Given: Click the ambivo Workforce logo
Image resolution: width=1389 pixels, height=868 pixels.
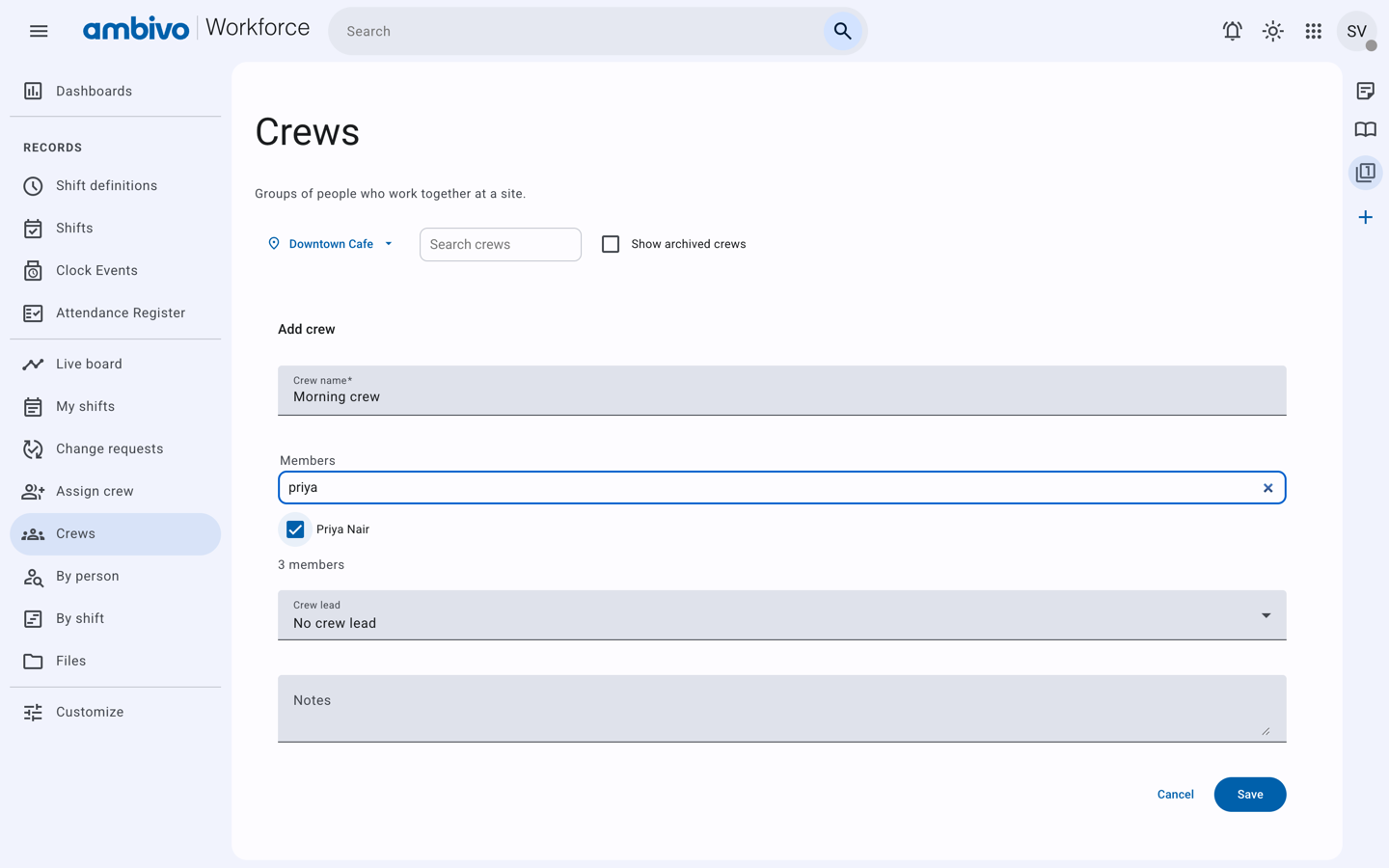Looking at the screenshot, I should pos(196,29).
